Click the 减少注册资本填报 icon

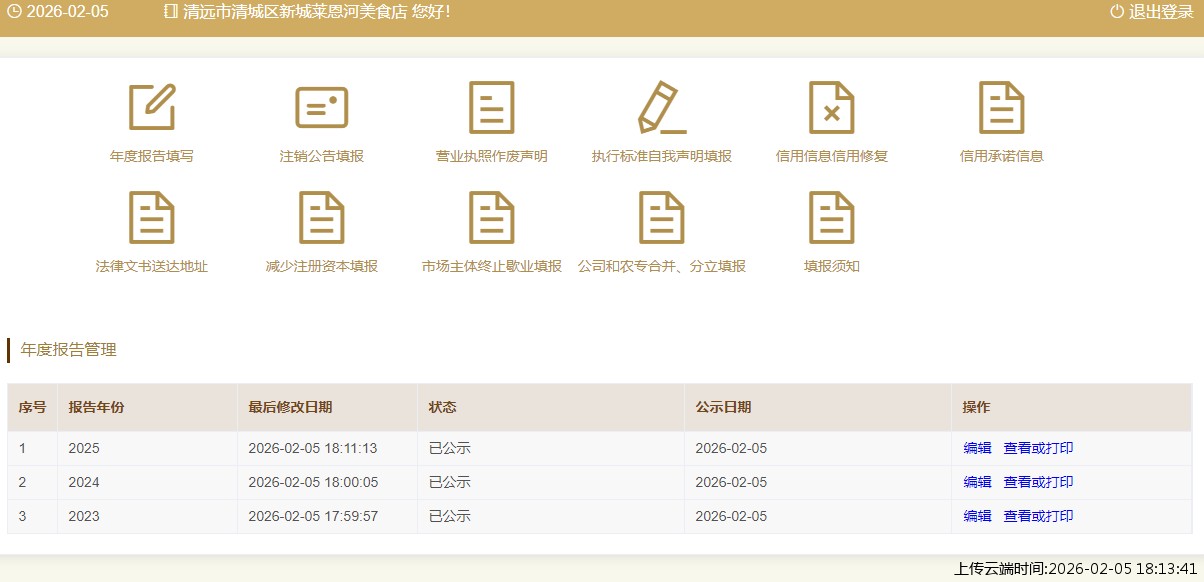pyautogui.click(x=321, y=218)
